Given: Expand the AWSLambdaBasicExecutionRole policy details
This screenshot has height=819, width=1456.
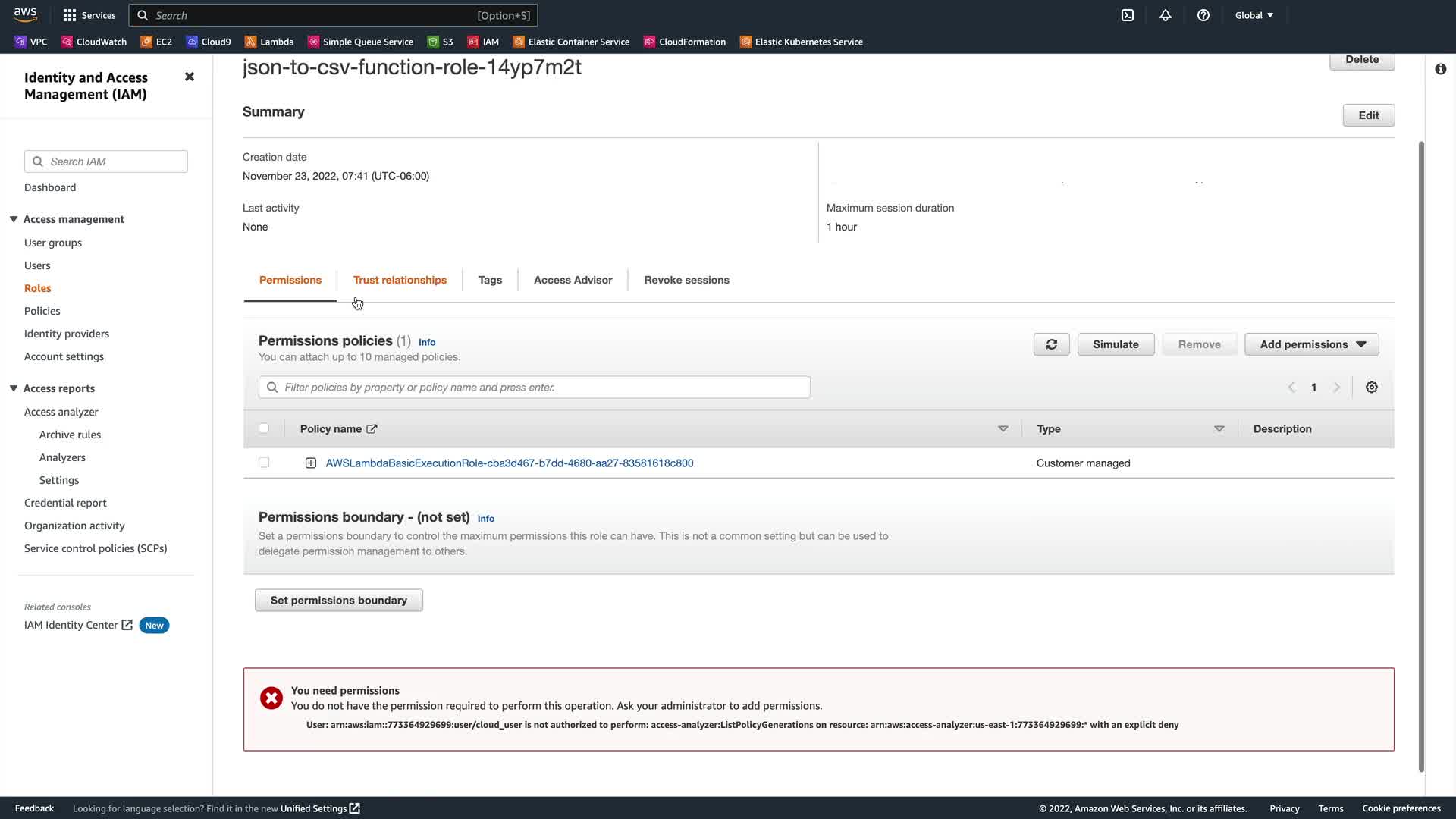Looking at the screenshot, I should click(x=311, y=463).
